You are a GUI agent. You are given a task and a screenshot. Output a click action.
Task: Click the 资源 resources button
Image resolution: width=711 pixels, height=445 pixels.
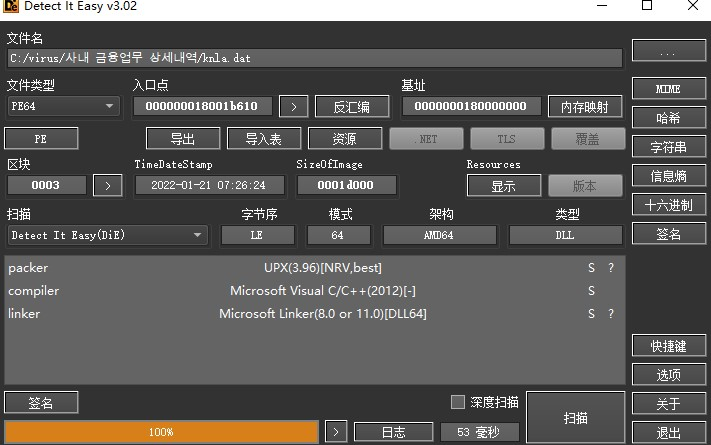click(345, 139)
